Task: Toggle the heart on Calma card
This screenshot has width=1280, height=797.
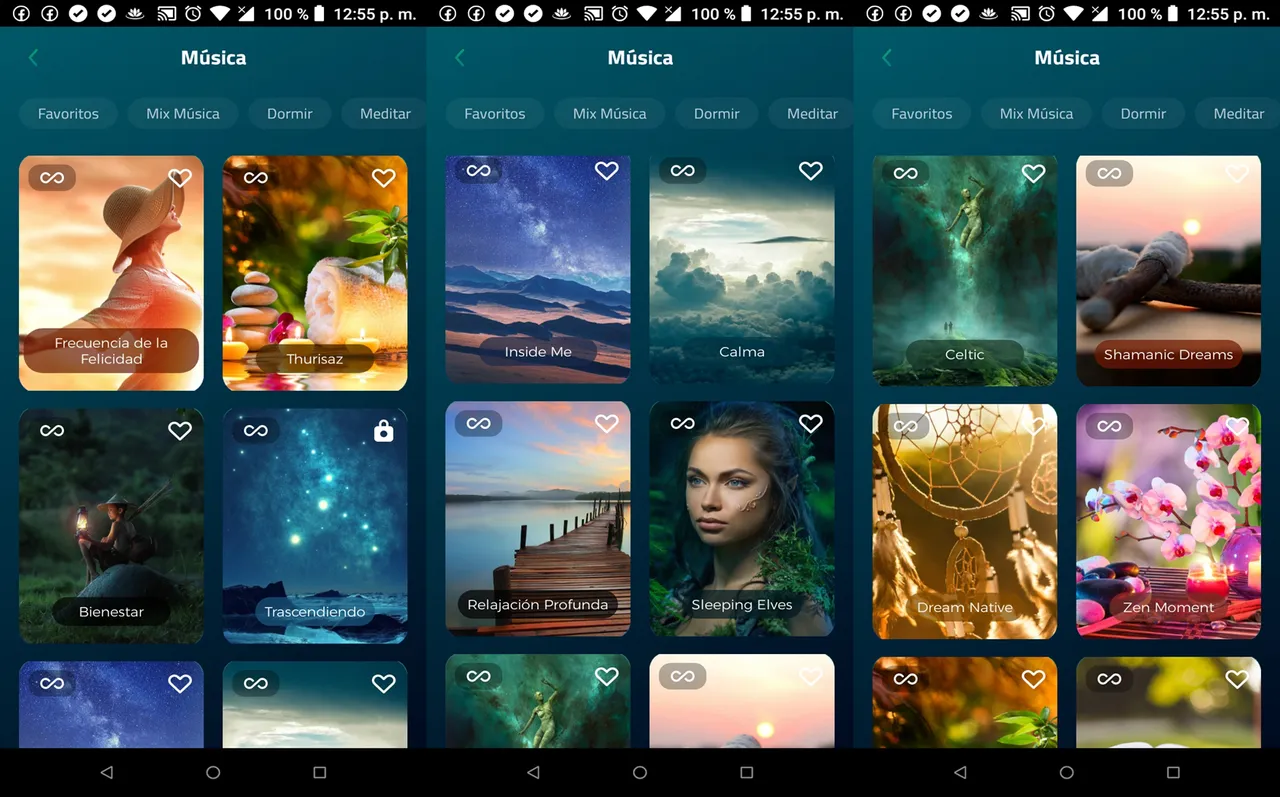Action: [x=811, y=171]
